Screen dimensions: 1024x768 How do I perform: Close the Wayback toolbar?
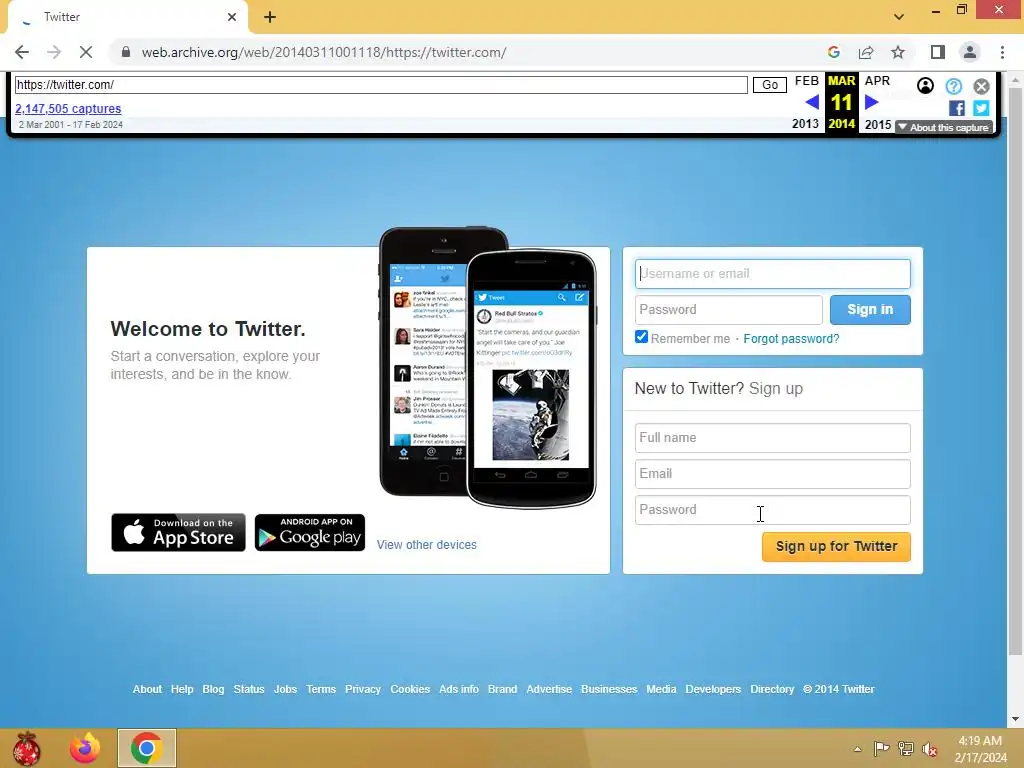pyautogui.click(x=982, y=86)
